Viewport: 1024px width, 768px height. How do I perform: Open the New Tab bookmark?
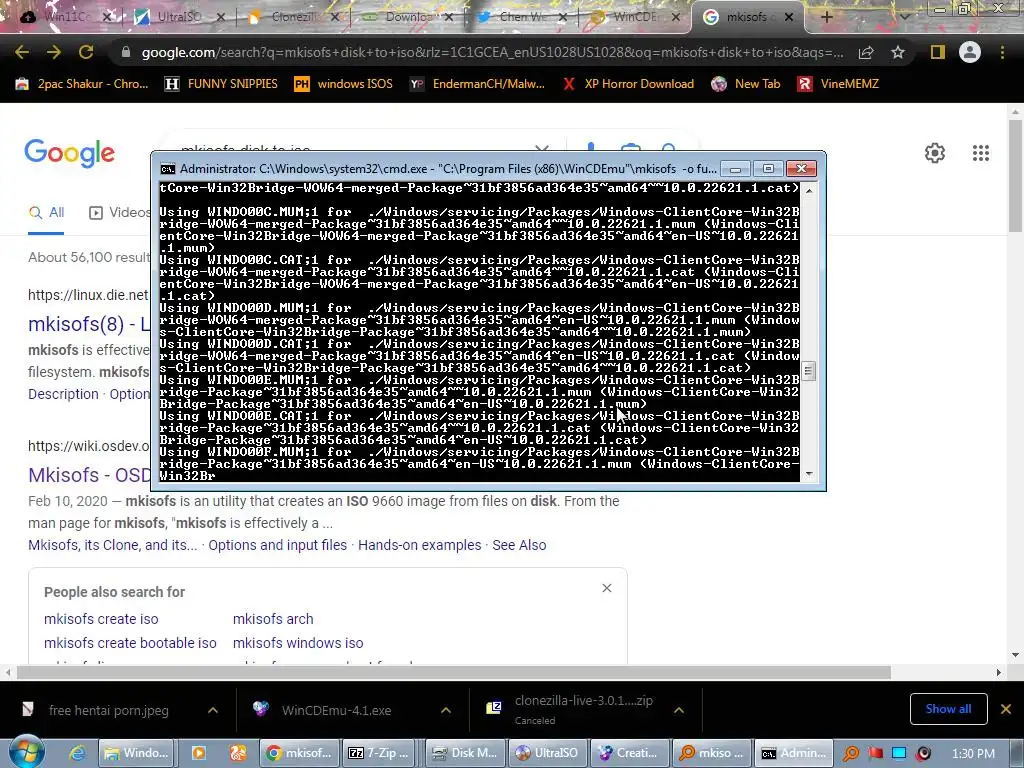point(746,84)
